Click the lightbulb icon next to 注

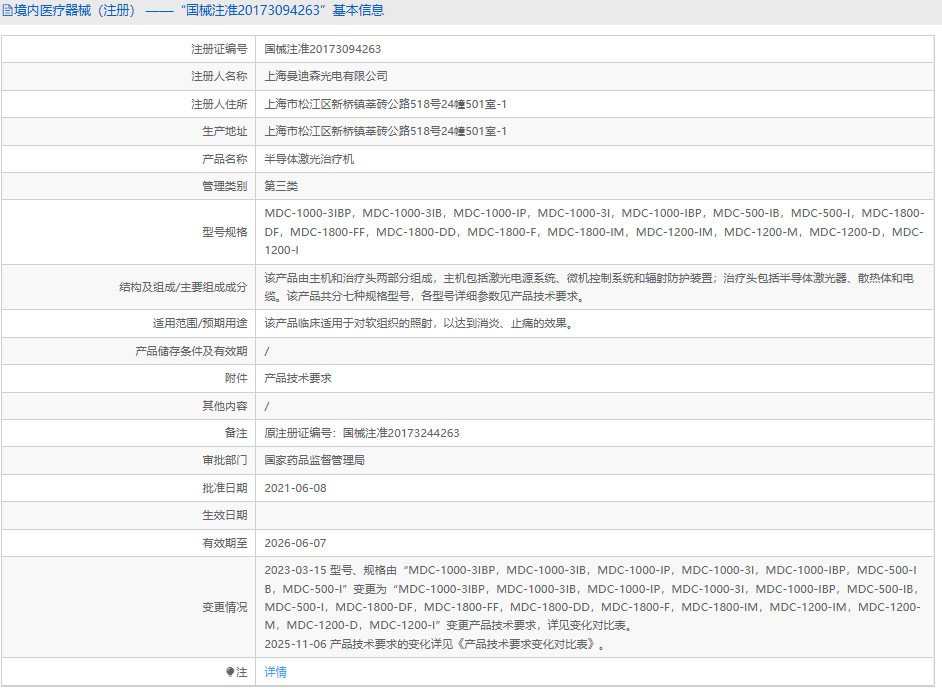[x=230, y=672]
